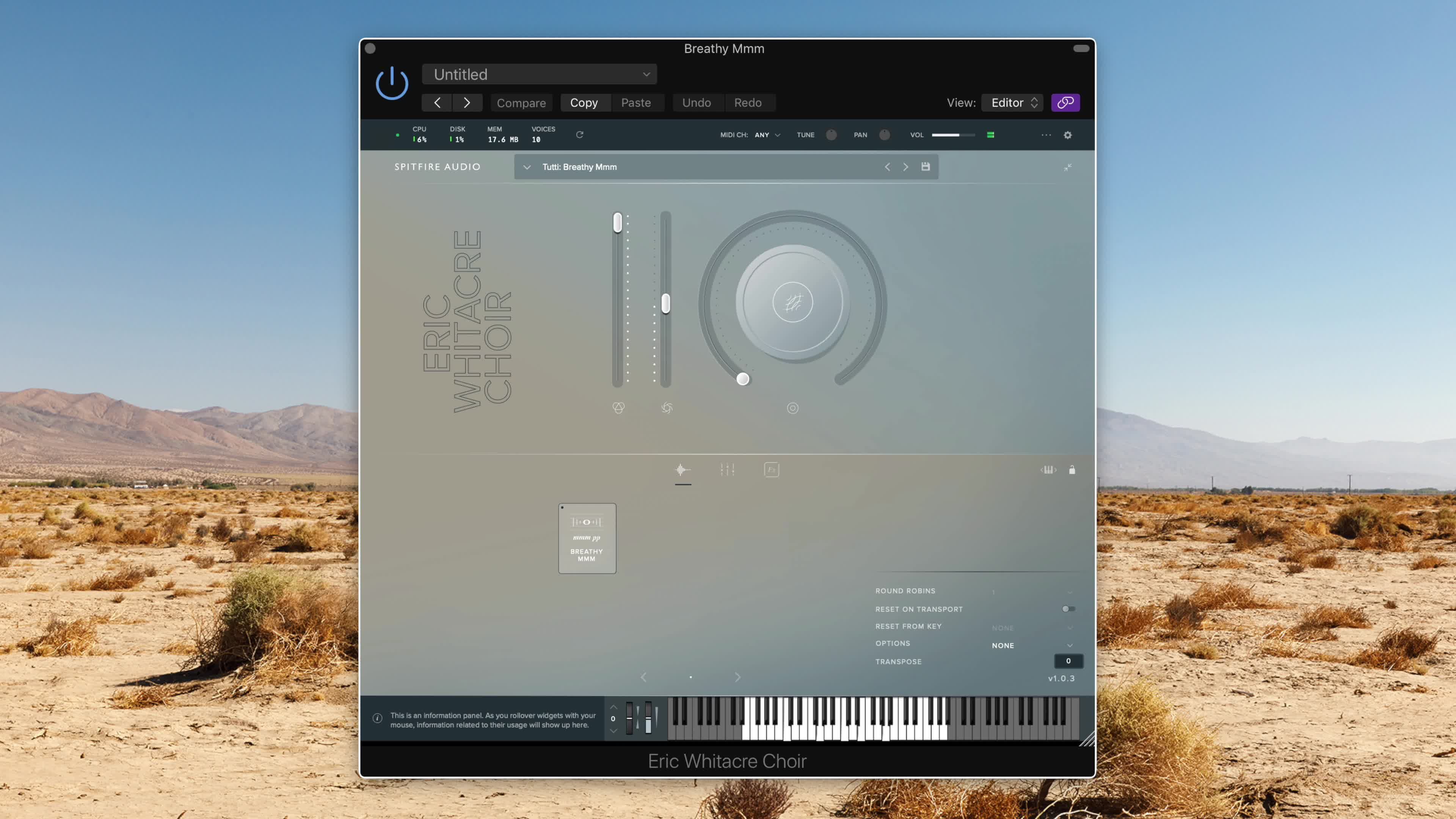This screenshot has height=819, width=1456.
Task: Open the Options NONE dropdown
Action: pos(1032,645)
